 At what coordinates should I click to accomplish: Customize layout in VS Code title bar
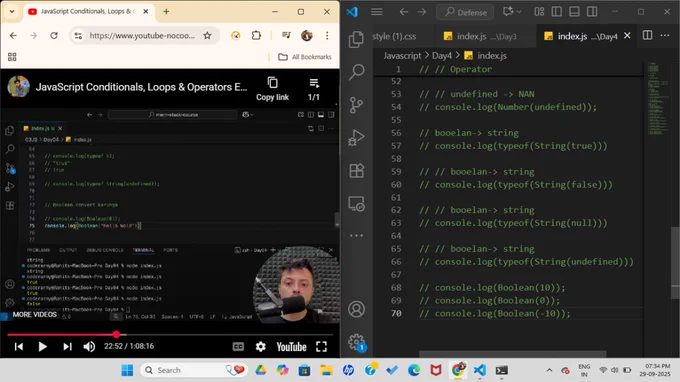(539, 12)
